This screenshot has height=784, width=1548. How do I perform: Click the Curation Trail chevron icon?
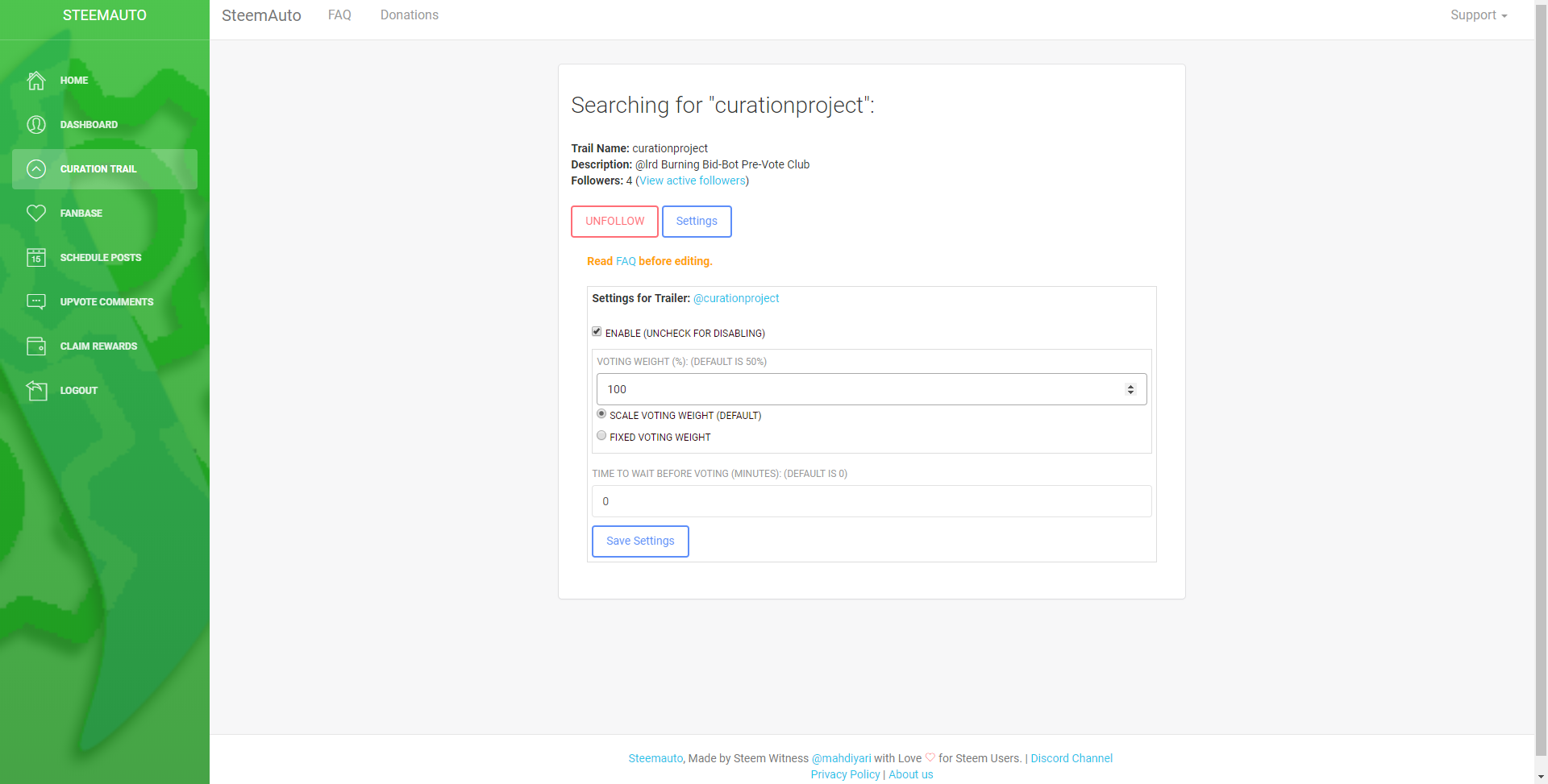point(36,169)
